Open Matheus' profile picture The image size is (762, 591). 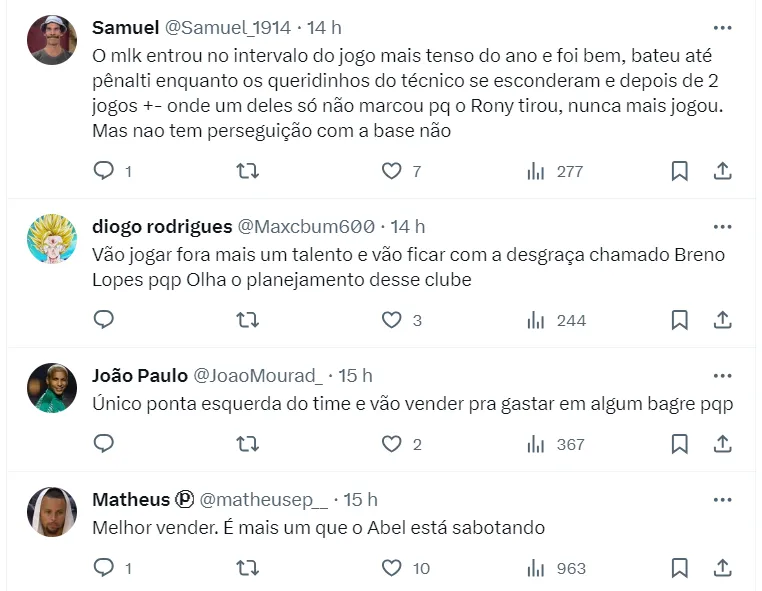click(x=52, y=512)
